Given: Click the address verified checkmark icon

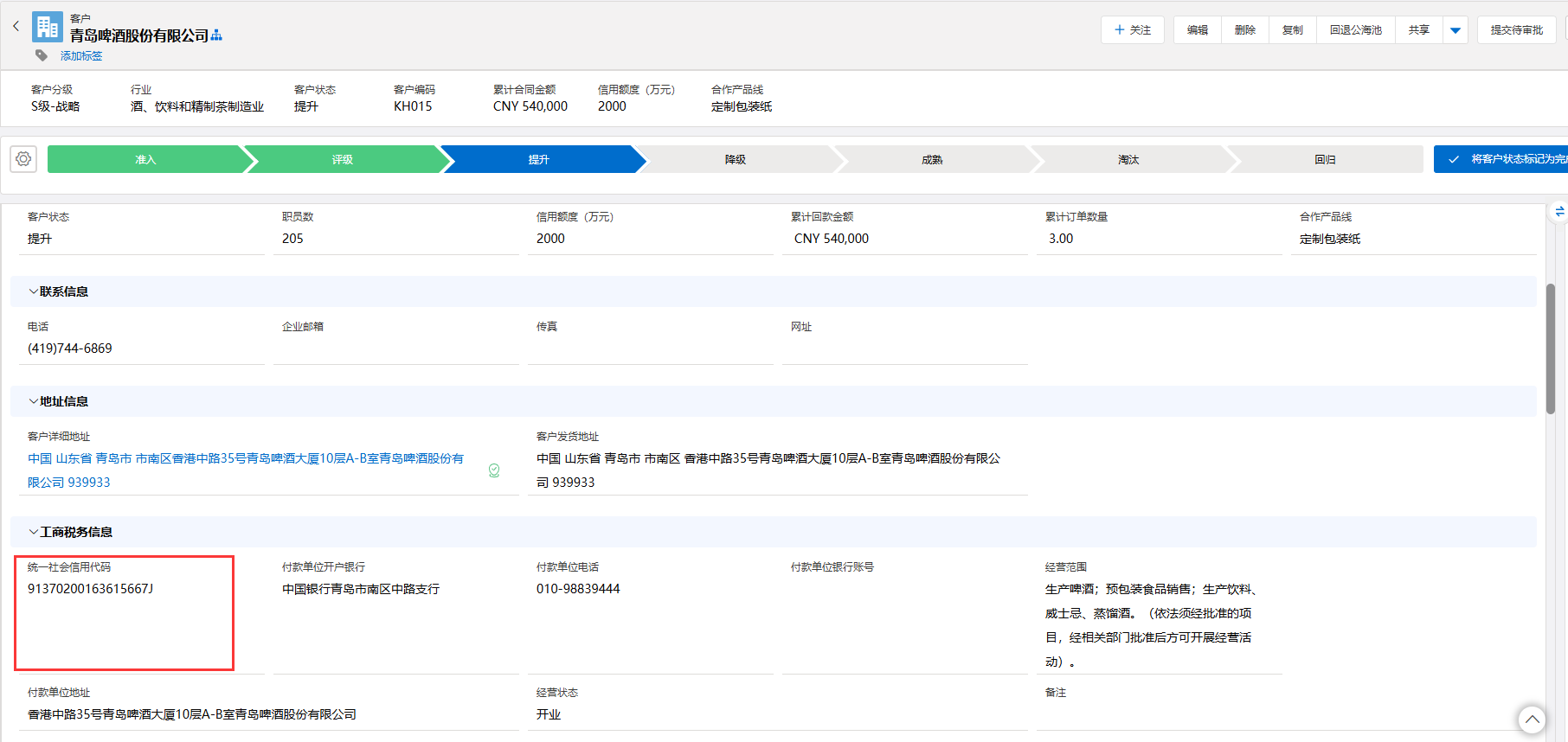Looking at the screenshot, I should click(x=494, y=470).
